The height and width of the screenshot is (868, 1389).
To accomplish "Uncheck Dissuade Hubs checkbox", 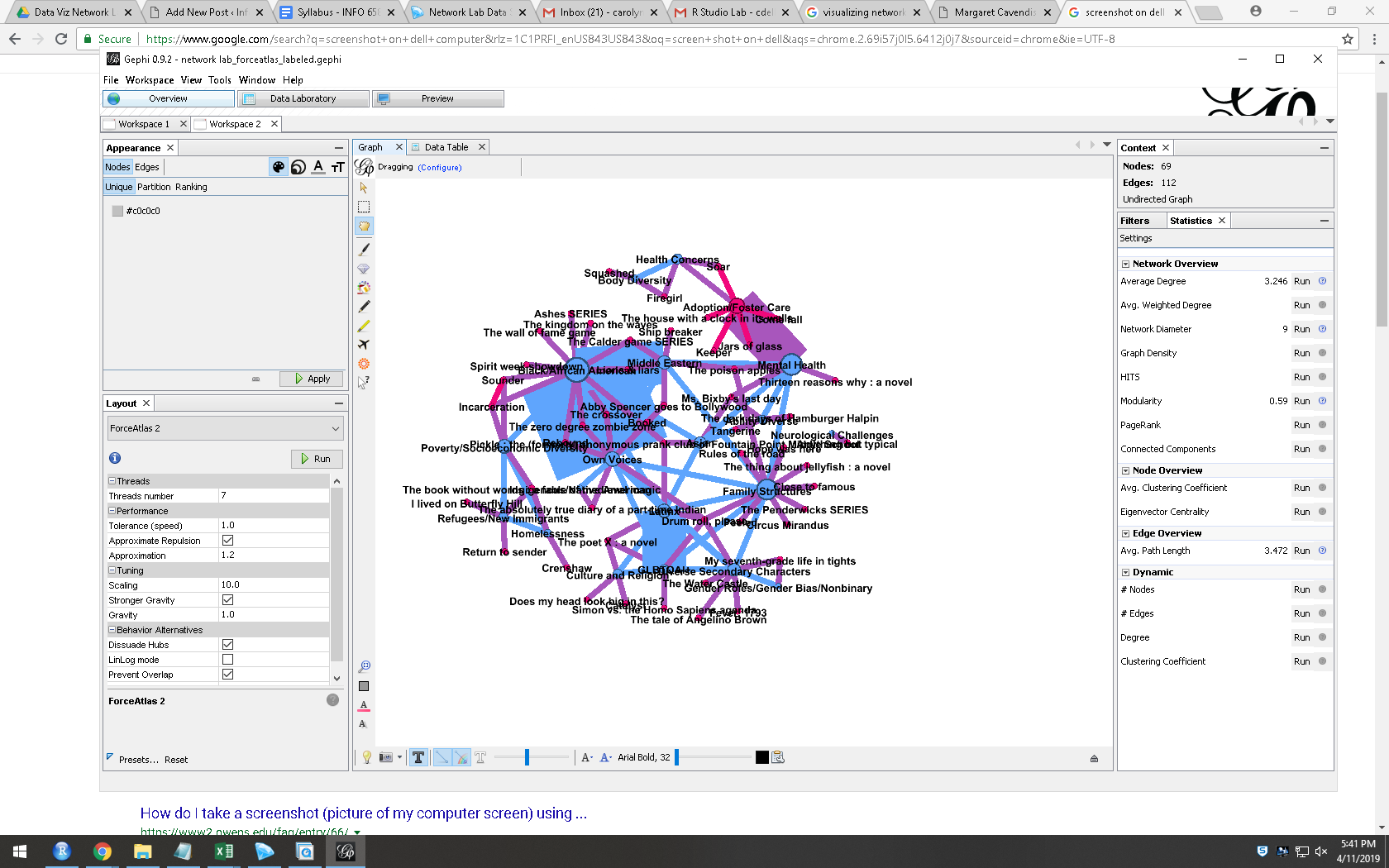I will (x=228, y=645).
